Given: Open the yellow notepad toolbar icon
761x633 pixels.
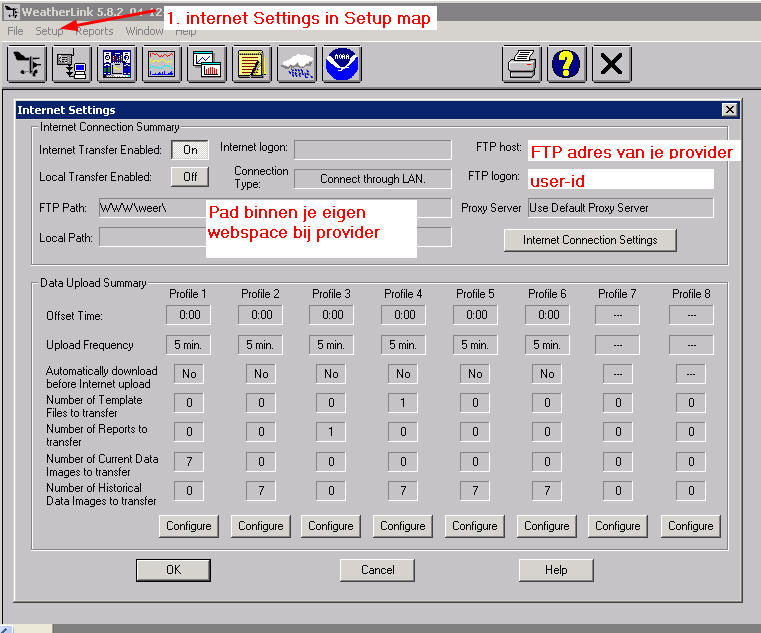Looking at the screenshot, I should (x=253, y=64).
